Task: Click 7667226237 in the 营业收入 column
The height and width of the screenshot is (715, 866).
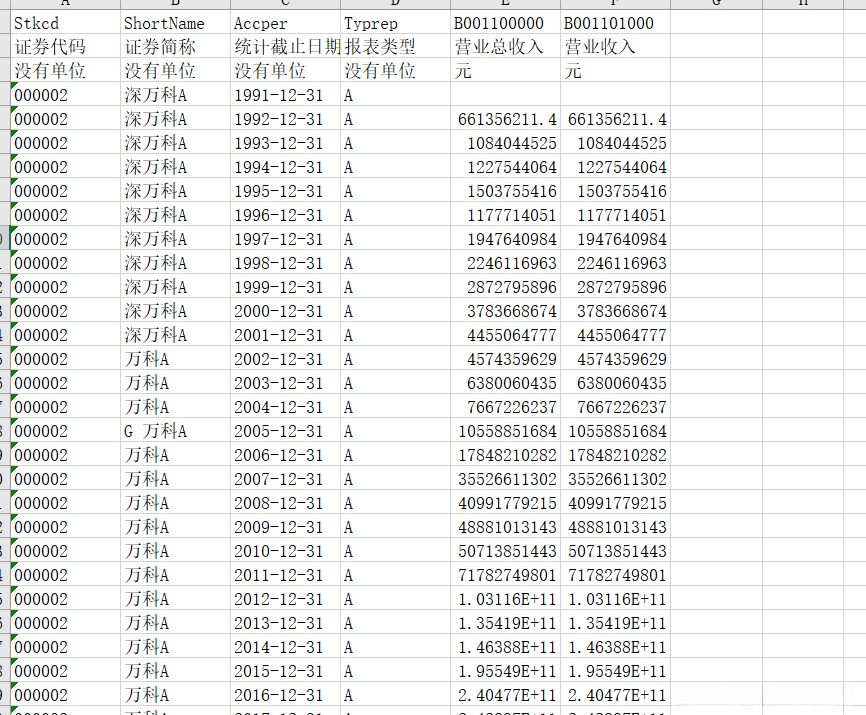Action: pyautogui.click(x=615, y=407)
